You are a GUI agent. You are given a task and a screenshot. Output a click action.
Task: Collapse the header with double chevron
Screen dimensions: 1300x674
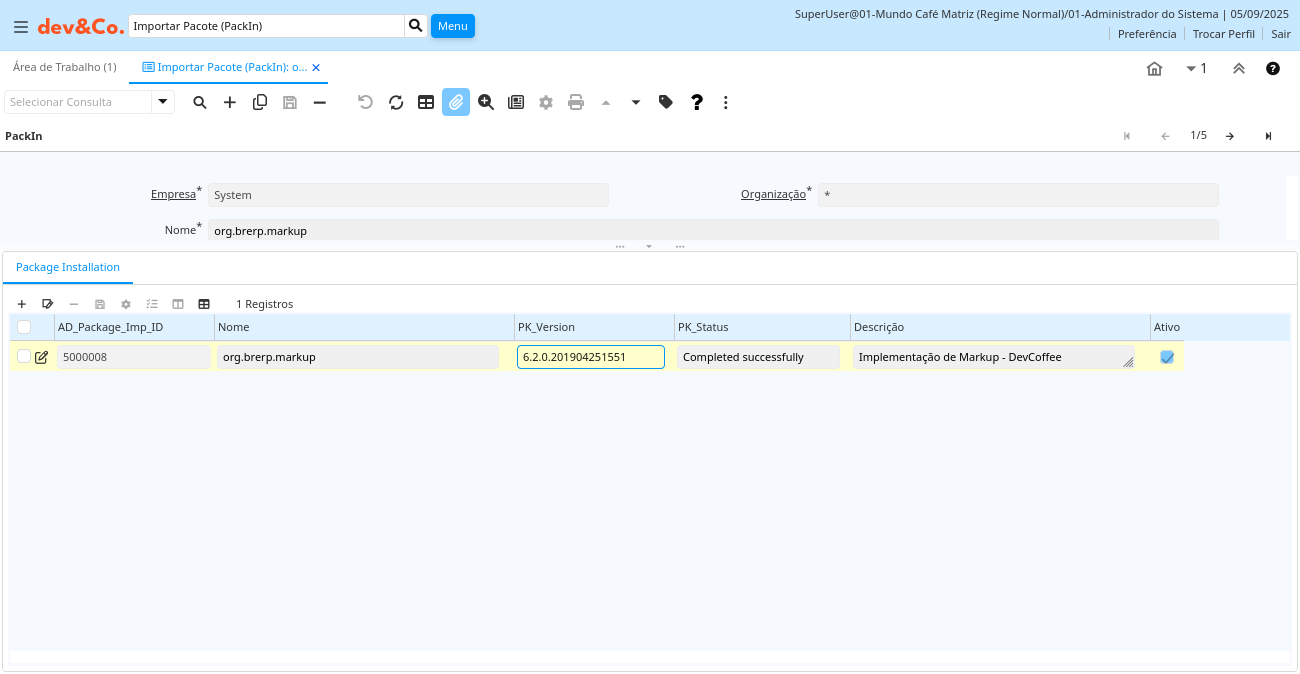click(x=1238, y=68)
